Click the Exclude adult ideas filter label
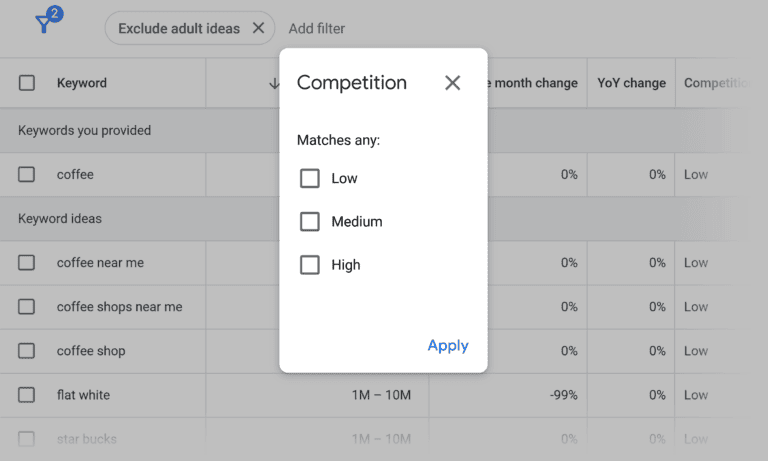This screenshot has width=768, height=461. (x=179, y=28)
